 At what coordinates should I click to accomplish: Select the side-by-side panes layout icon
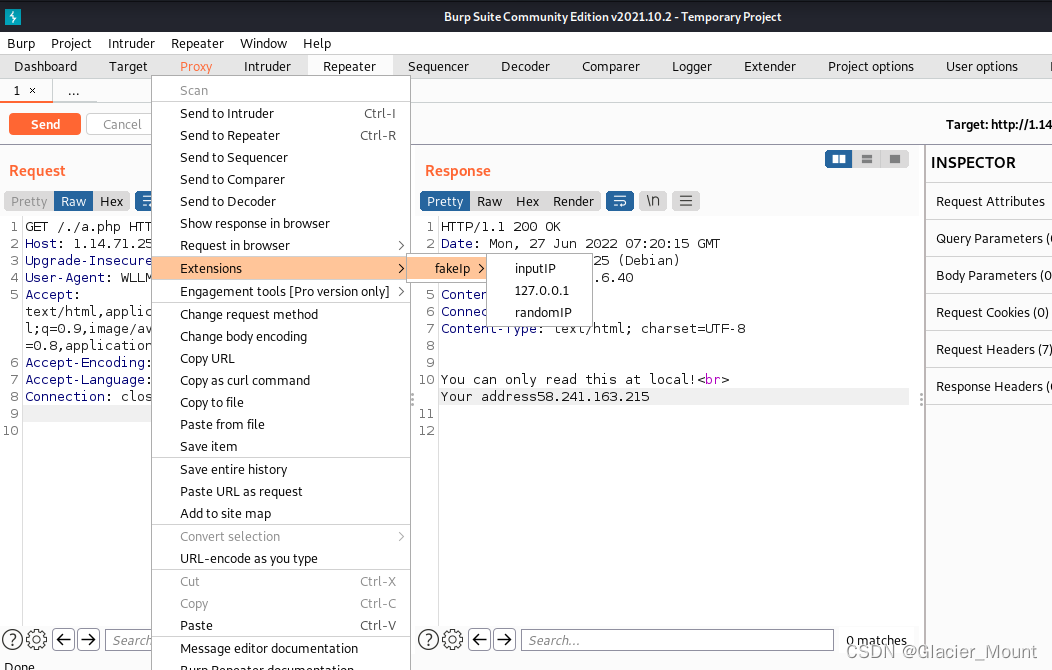(838, 158)
